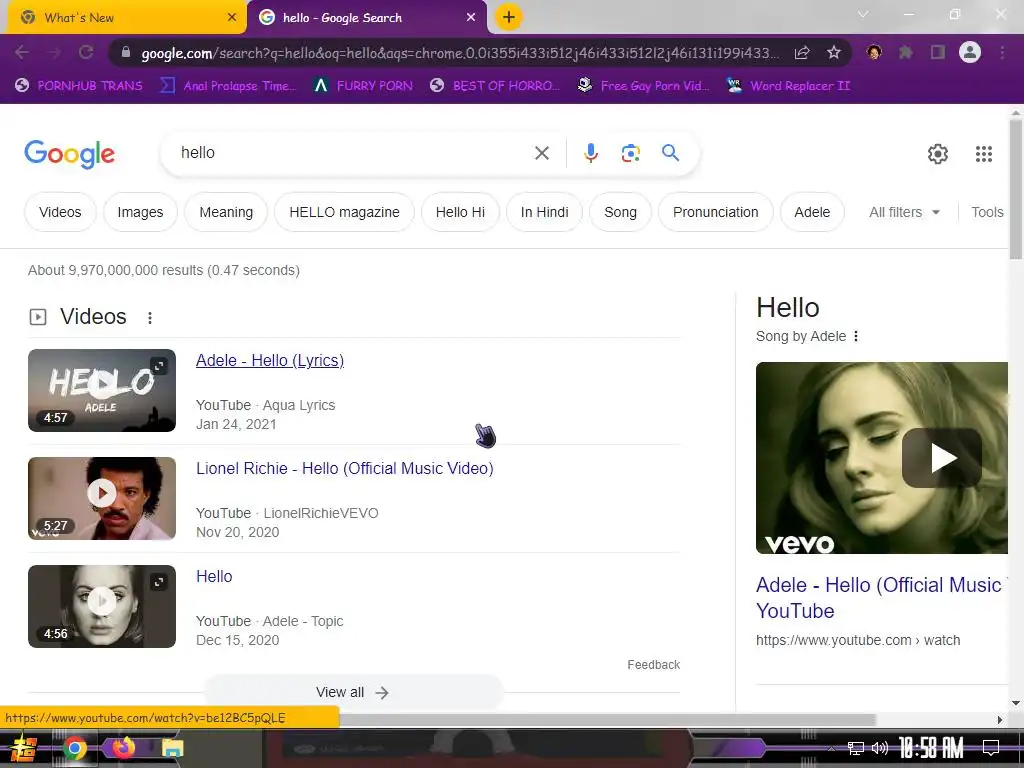Expand preview on Adele Lyrics thumbnail
1024x768 pixels.
tap(159, 366)
